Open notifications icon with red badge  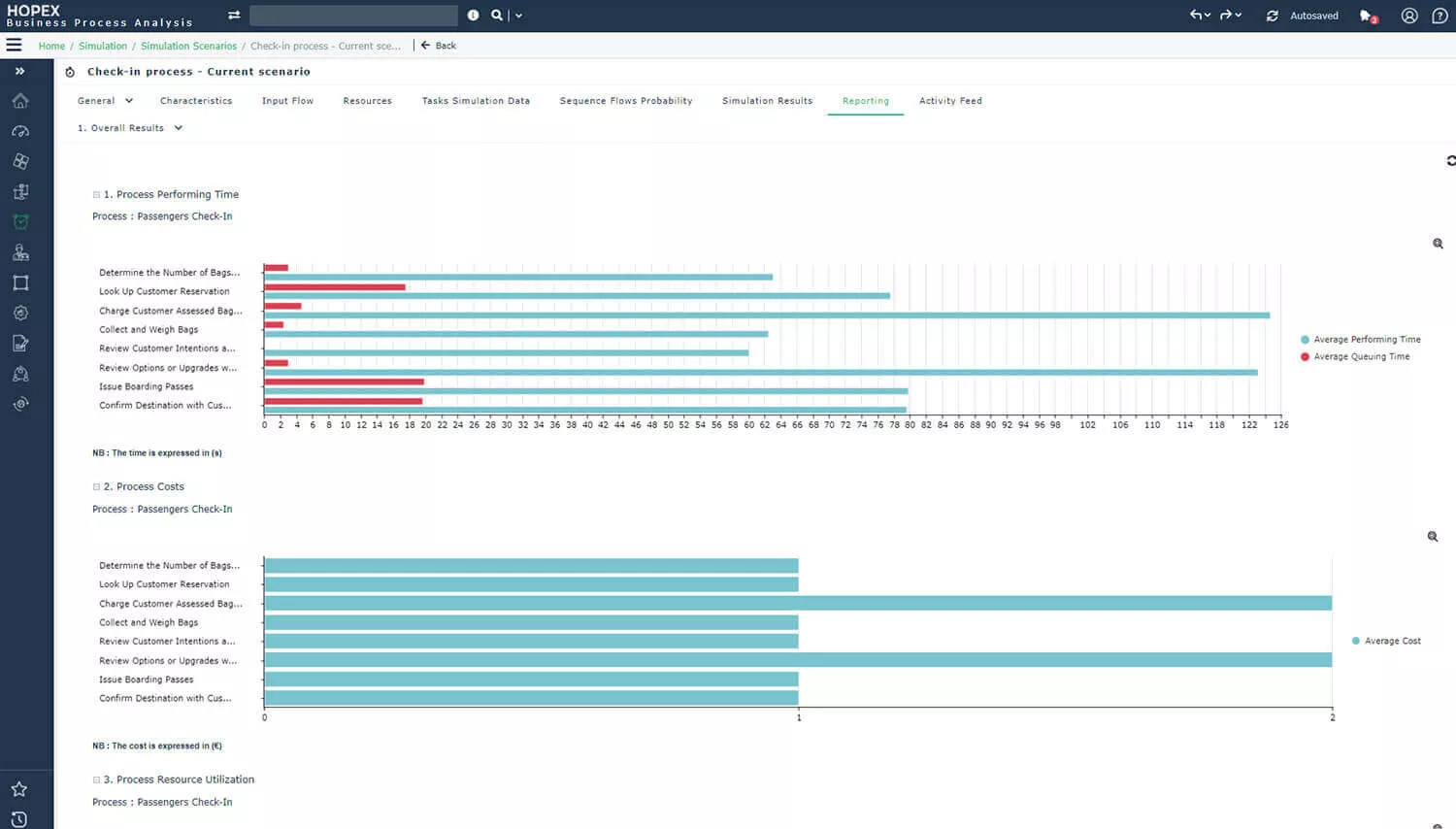pos(1369,16)
